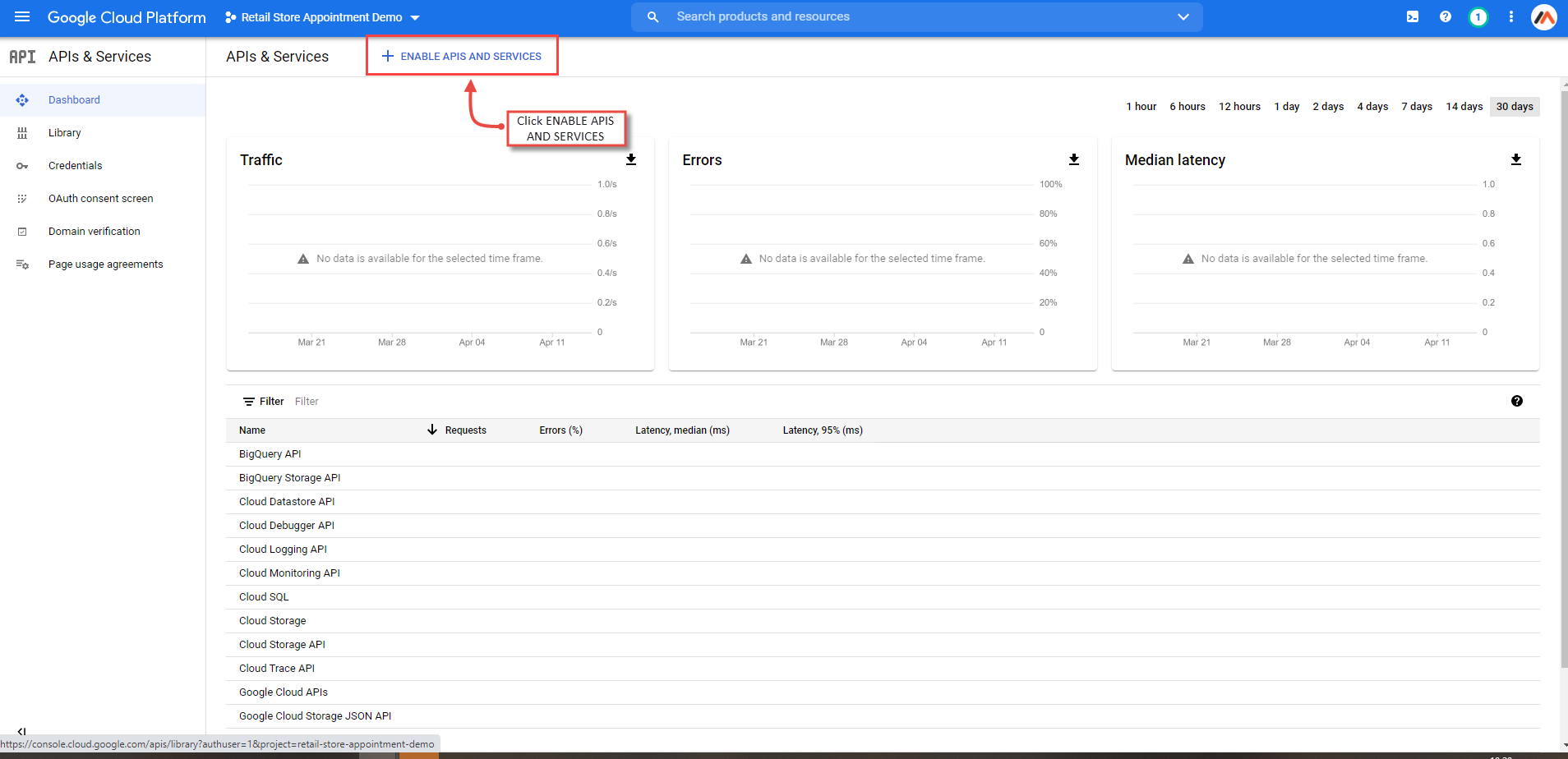Open the hamburger navigation menu
The image size is (1568, 759).
click(22, 16)
